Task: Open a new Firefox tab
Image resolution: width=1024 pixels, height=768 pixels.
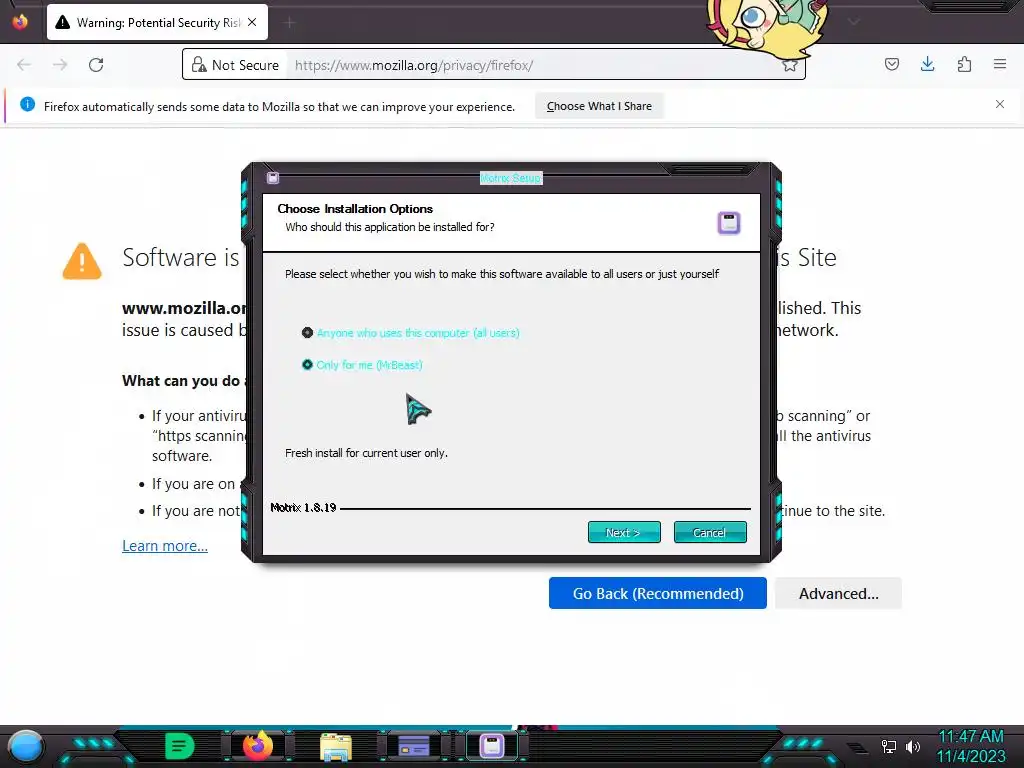Action: coord(289,23)
